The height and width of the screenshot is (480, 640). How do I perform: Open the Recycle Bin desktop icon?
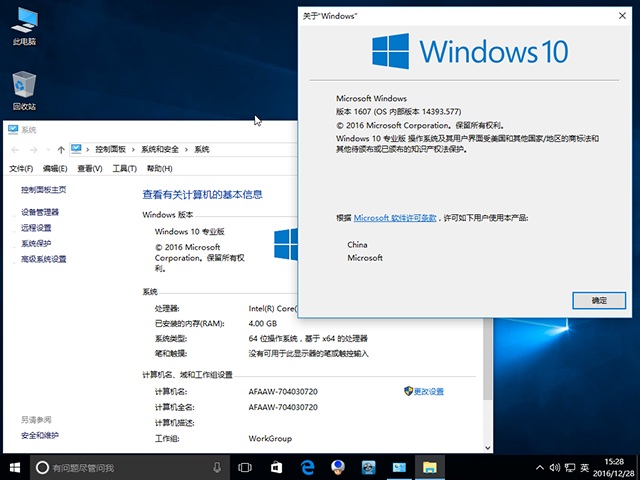pyautogui.click(x=24, y=90)
